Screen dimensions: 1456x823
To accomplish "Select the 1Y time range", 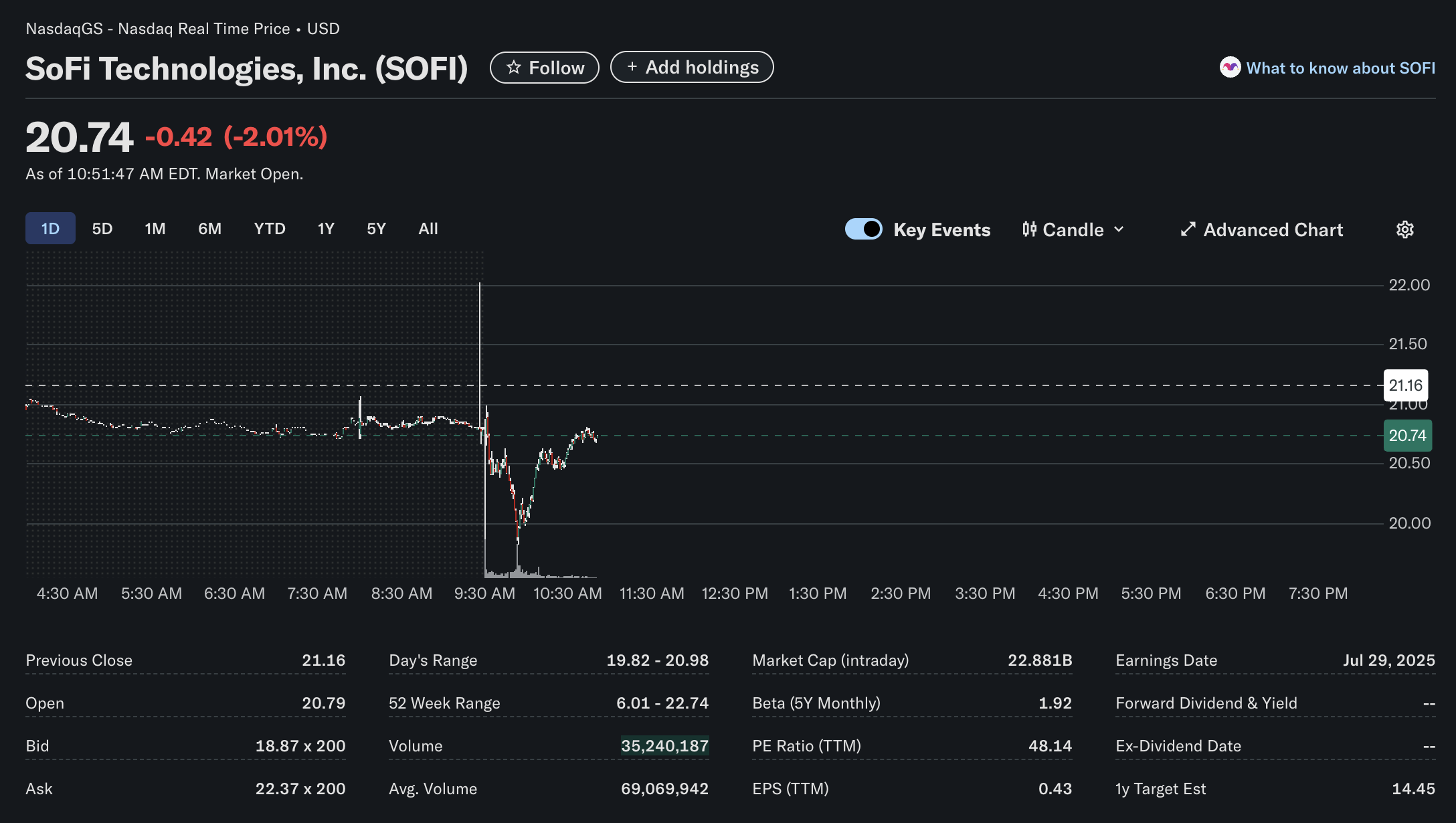I will 326,229.
